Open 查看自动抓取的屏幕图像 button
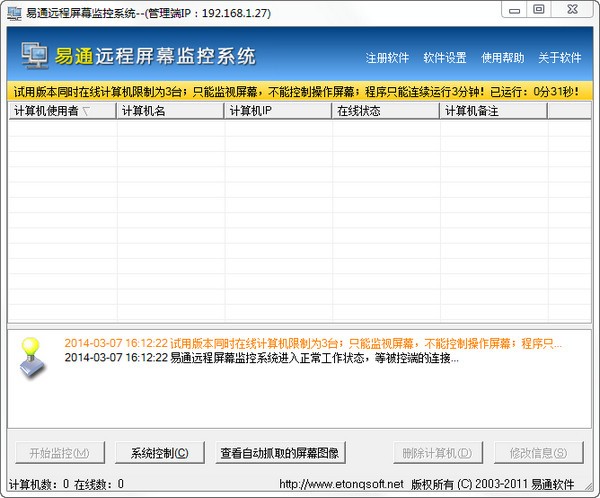600x498 pixels. (x=280, y=453)
